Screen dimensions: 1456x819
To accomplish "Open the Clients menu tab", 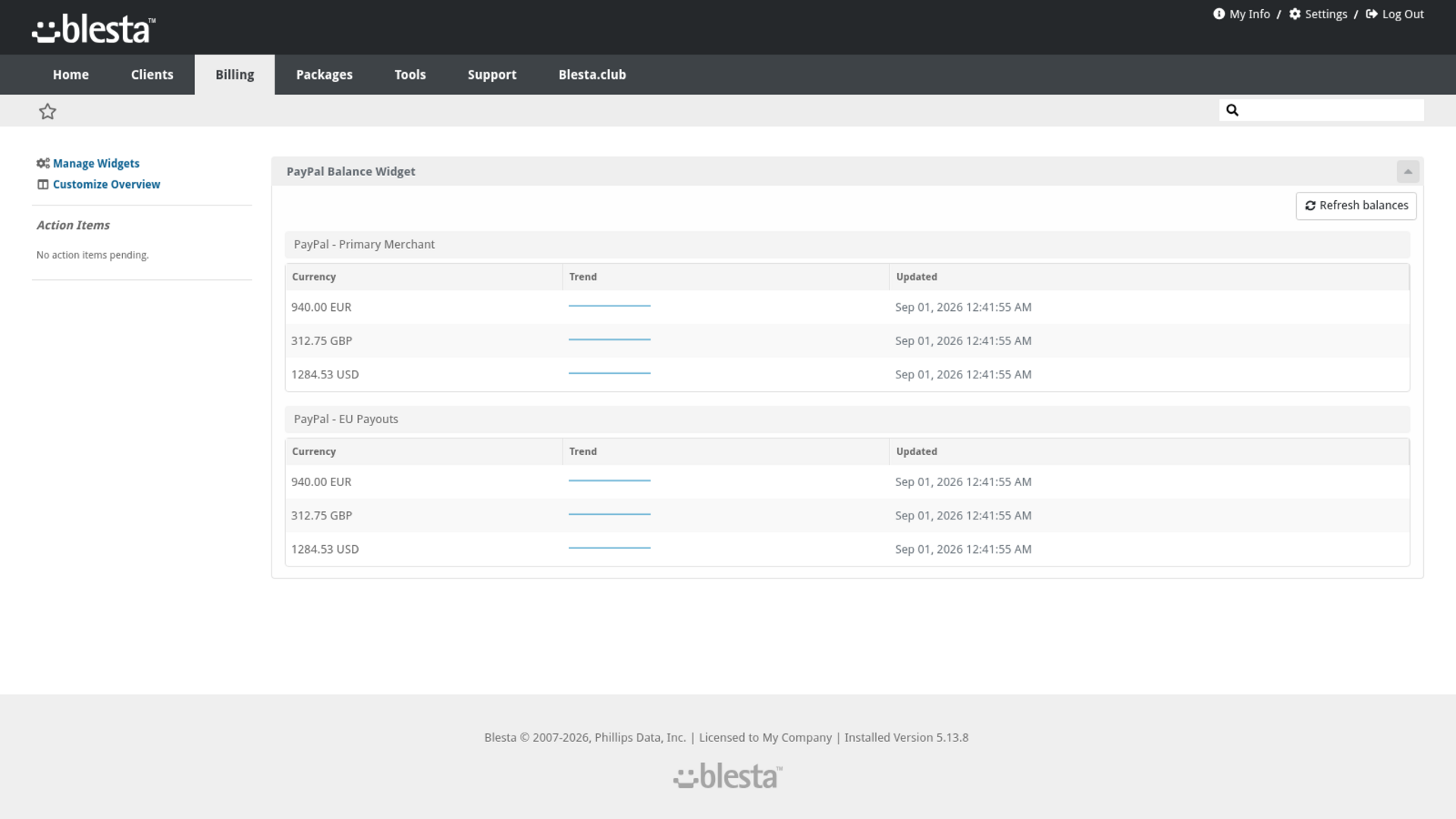I will (x=152, y=74).
